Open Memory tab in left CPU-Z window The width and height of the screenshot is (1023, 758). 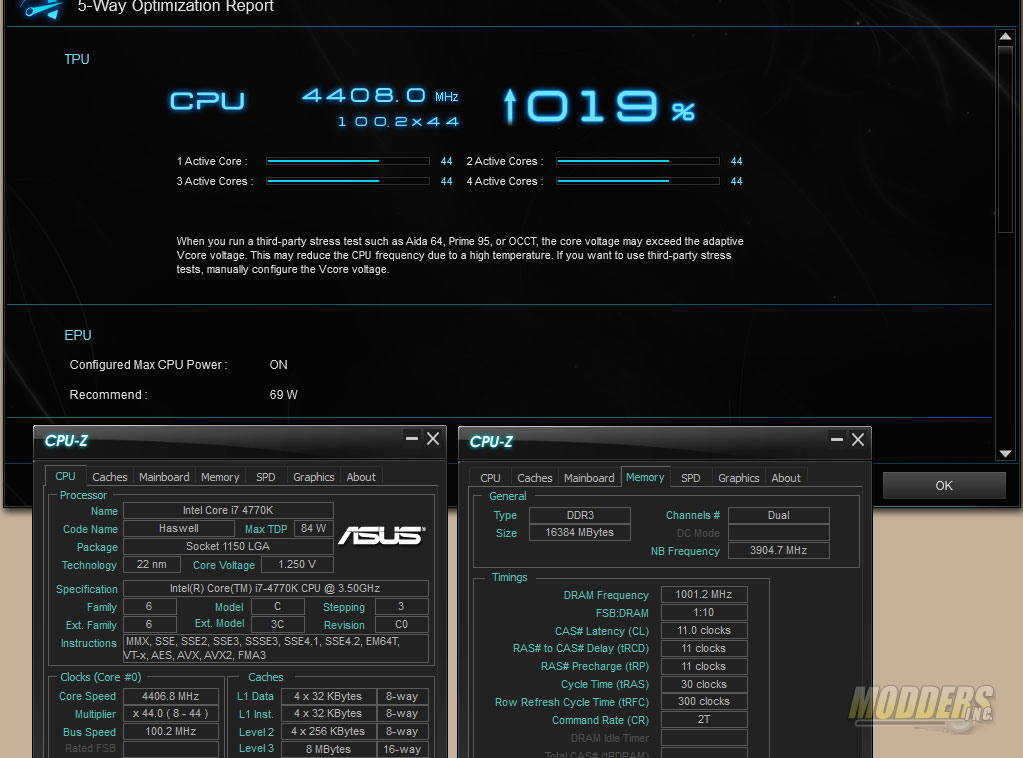click(220, 477)
